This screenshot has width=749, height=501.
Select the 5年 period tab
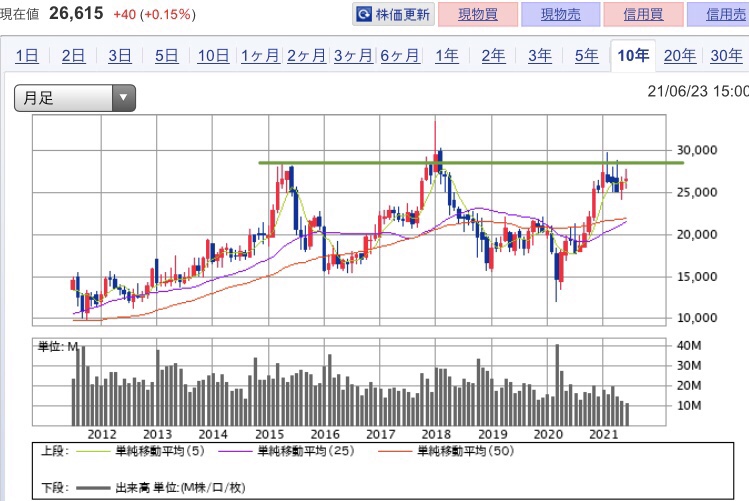586,56
